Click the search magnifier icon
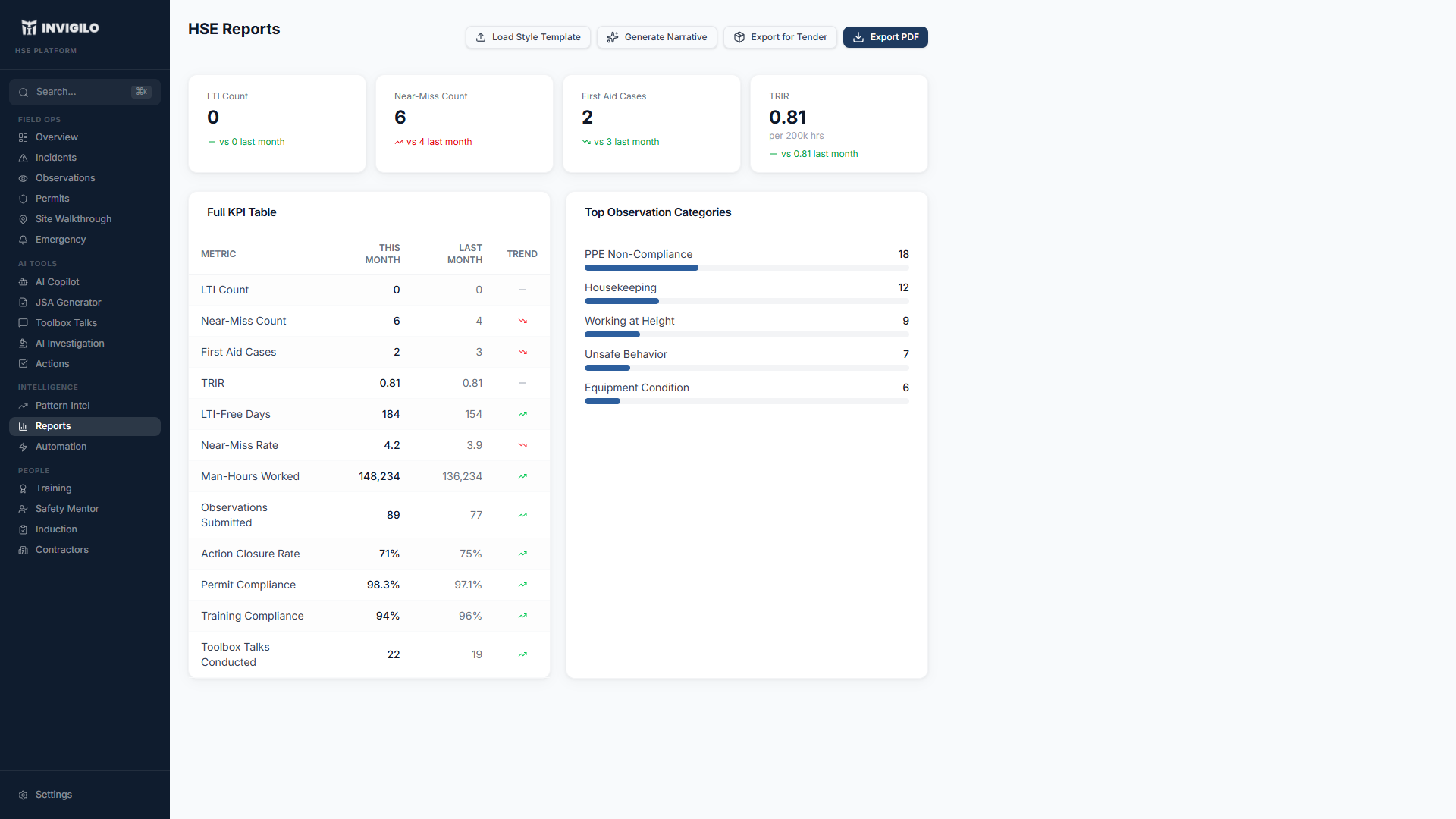Screen dimensions: 1456x819 click(x=24, y=92)
